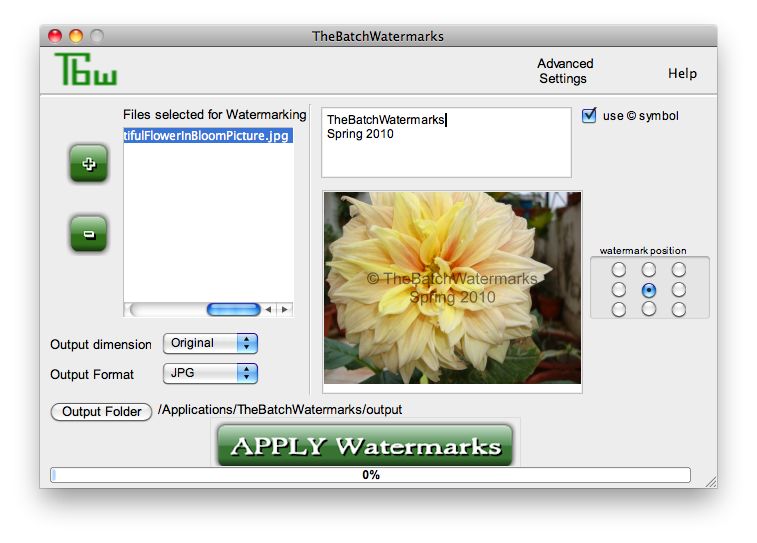Screen dimensions: 757x543
Task: Select tifulFlowerInBloomPicture.jpg in the file list
Action: (207, 135)
